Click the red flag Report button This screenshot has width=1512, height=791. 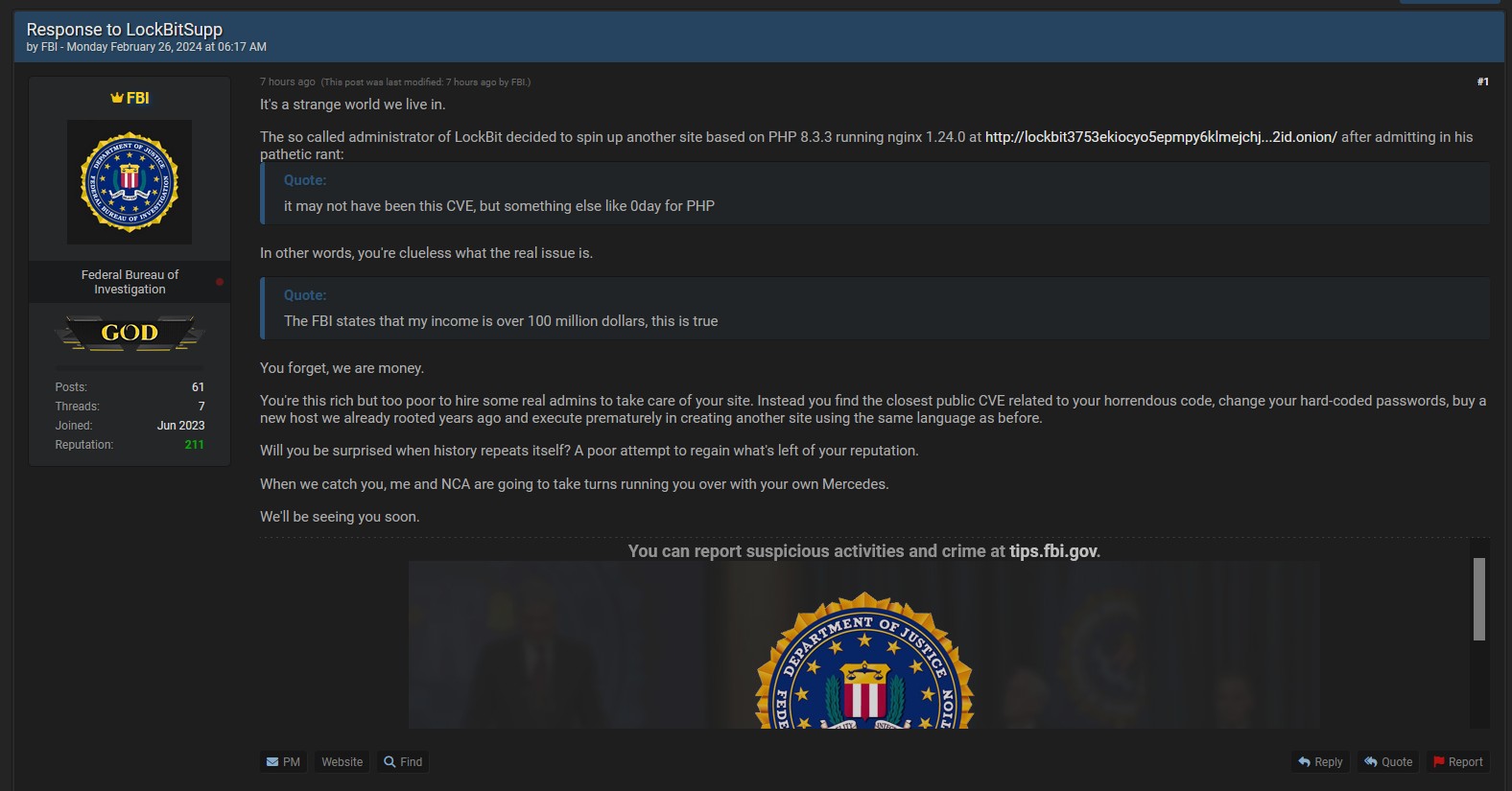coord(1457,762)
